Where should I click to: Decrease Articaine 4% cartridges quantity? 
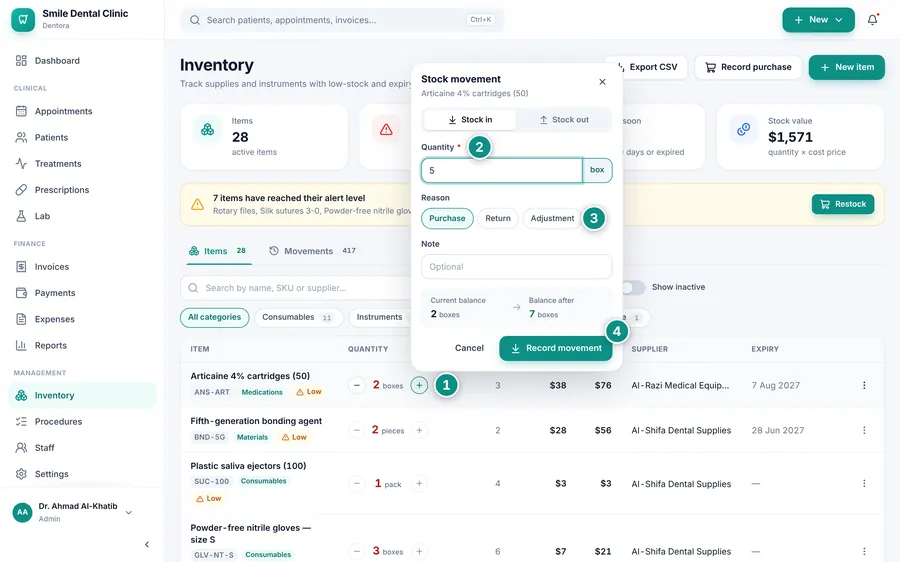click(356, 386)
